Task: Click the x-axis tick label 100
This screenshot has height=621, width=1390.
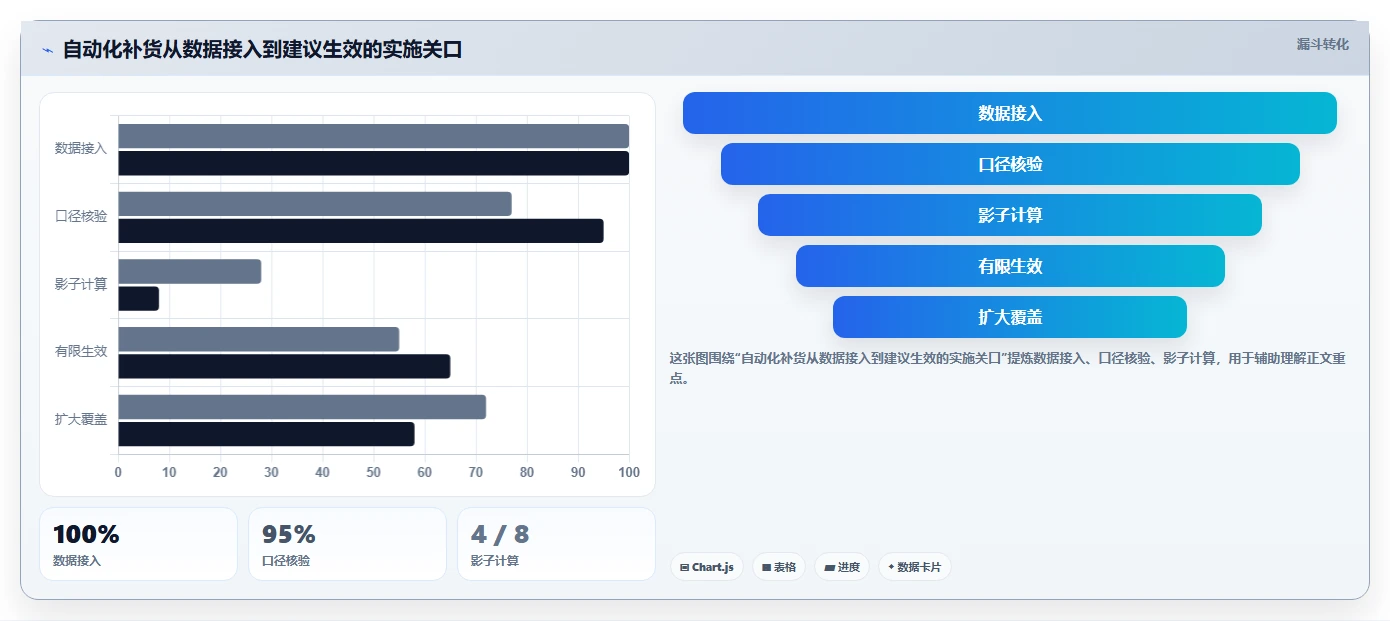Action: (x=629, y=472)
